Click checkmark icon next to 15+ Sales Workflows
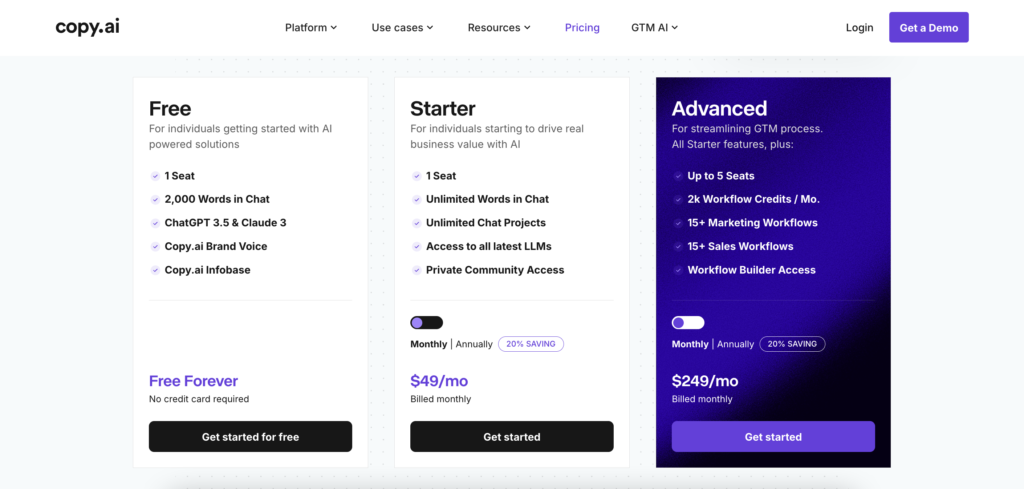 [x=677, y=246]
